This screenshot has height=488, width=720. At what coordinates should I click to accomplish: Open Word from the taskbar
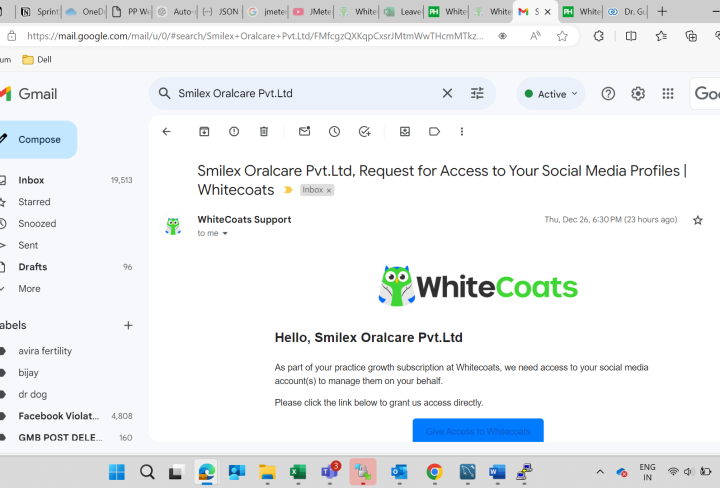[496, 472]
